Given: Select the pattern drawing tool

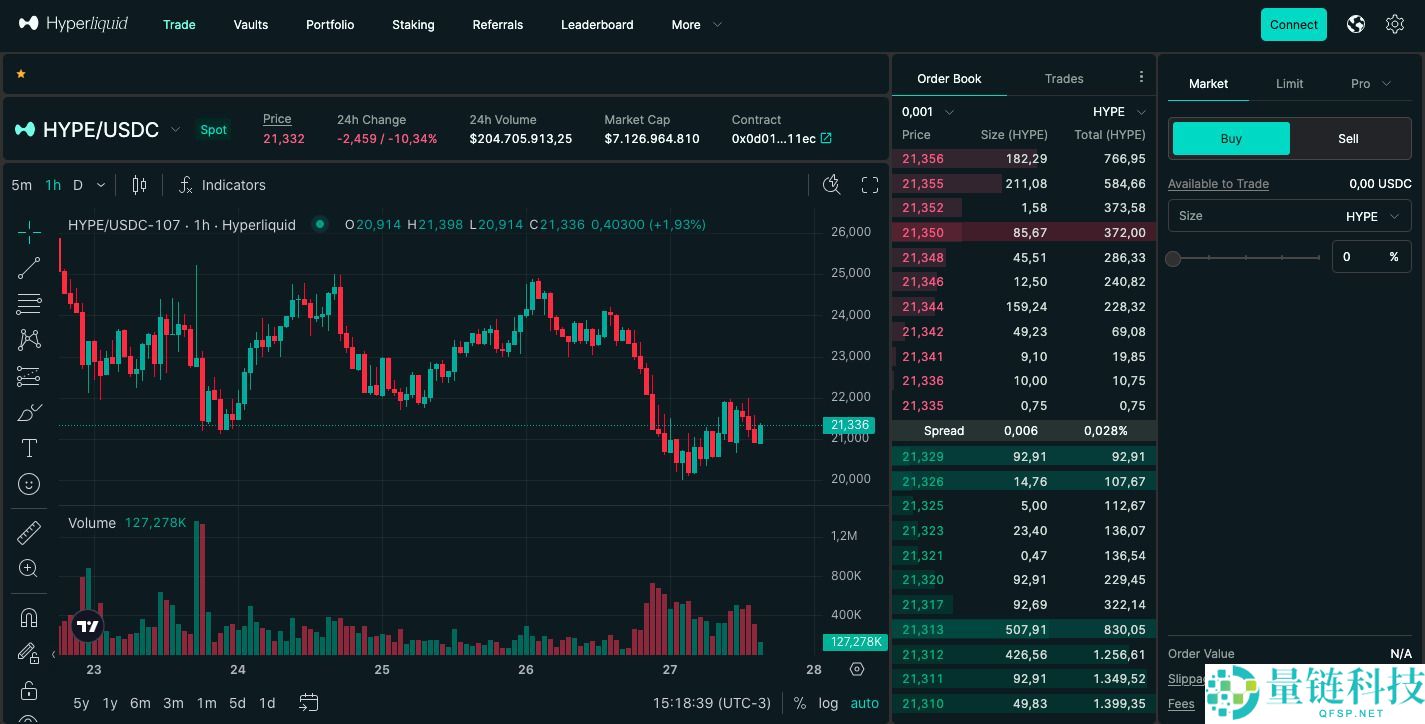Looking at the screenshot, I should pos(29,340).
